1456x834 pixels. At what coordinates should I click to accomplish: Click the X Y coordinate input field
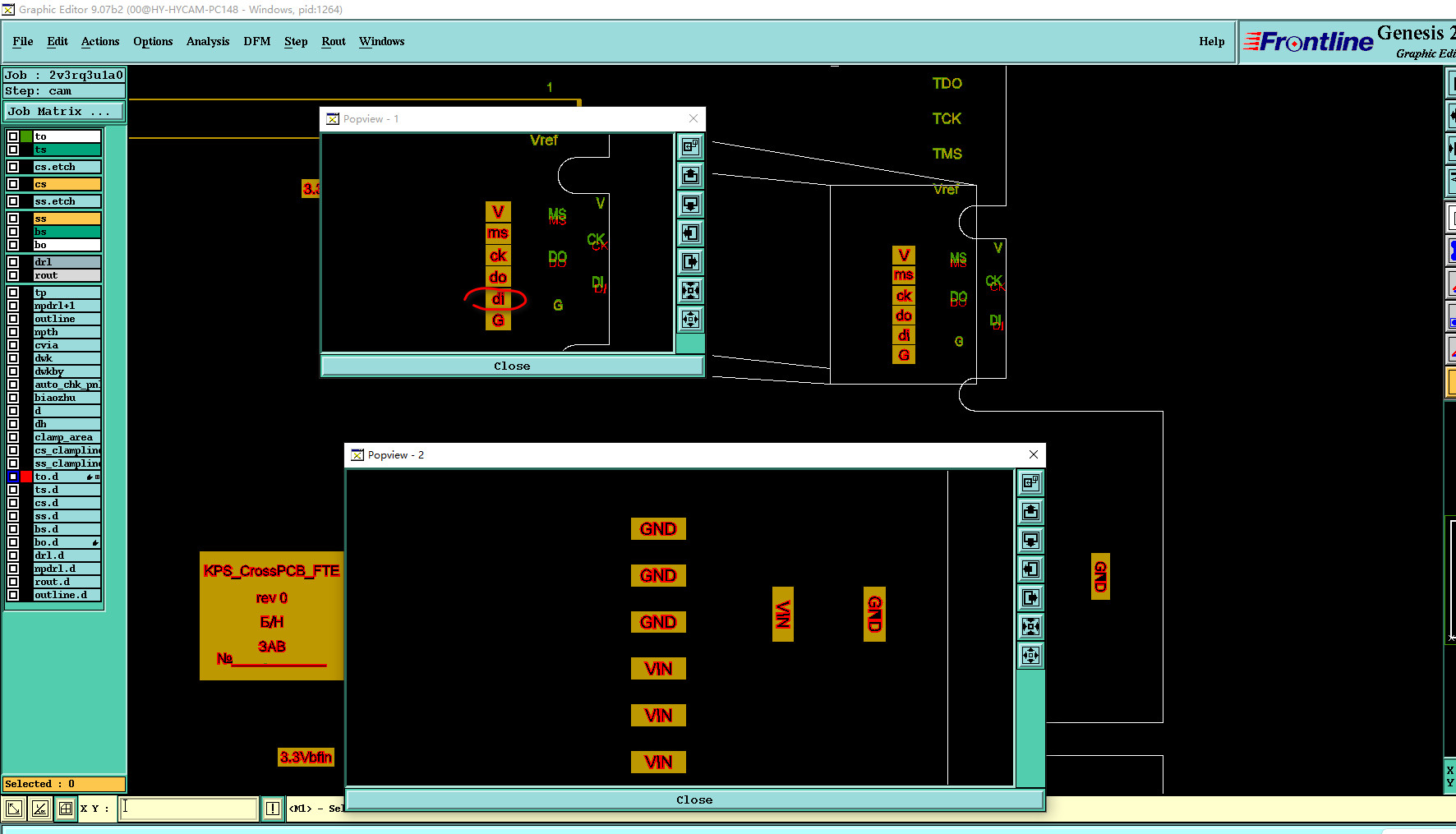click(188, 809)
